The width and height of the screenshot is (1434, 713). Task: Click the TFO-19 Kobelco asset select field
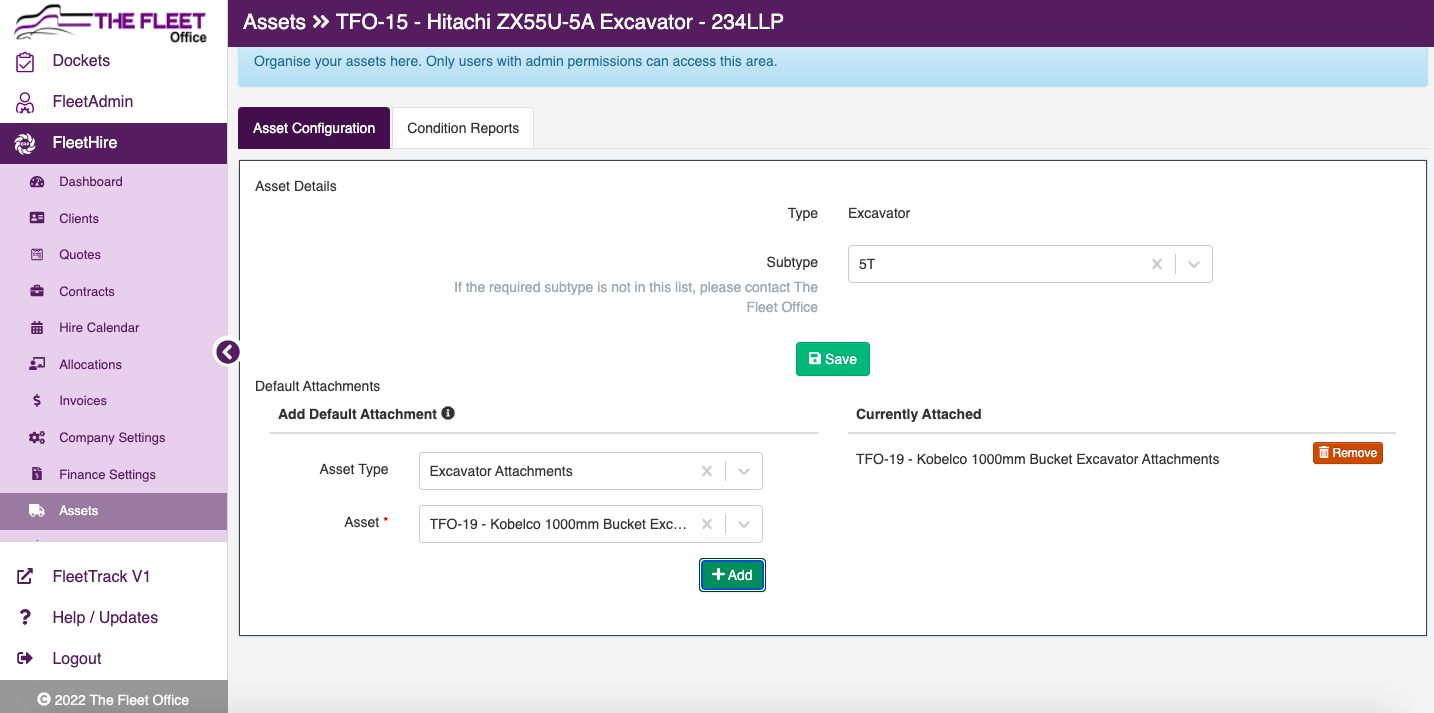pyautogui.click(x=590, y=524)
